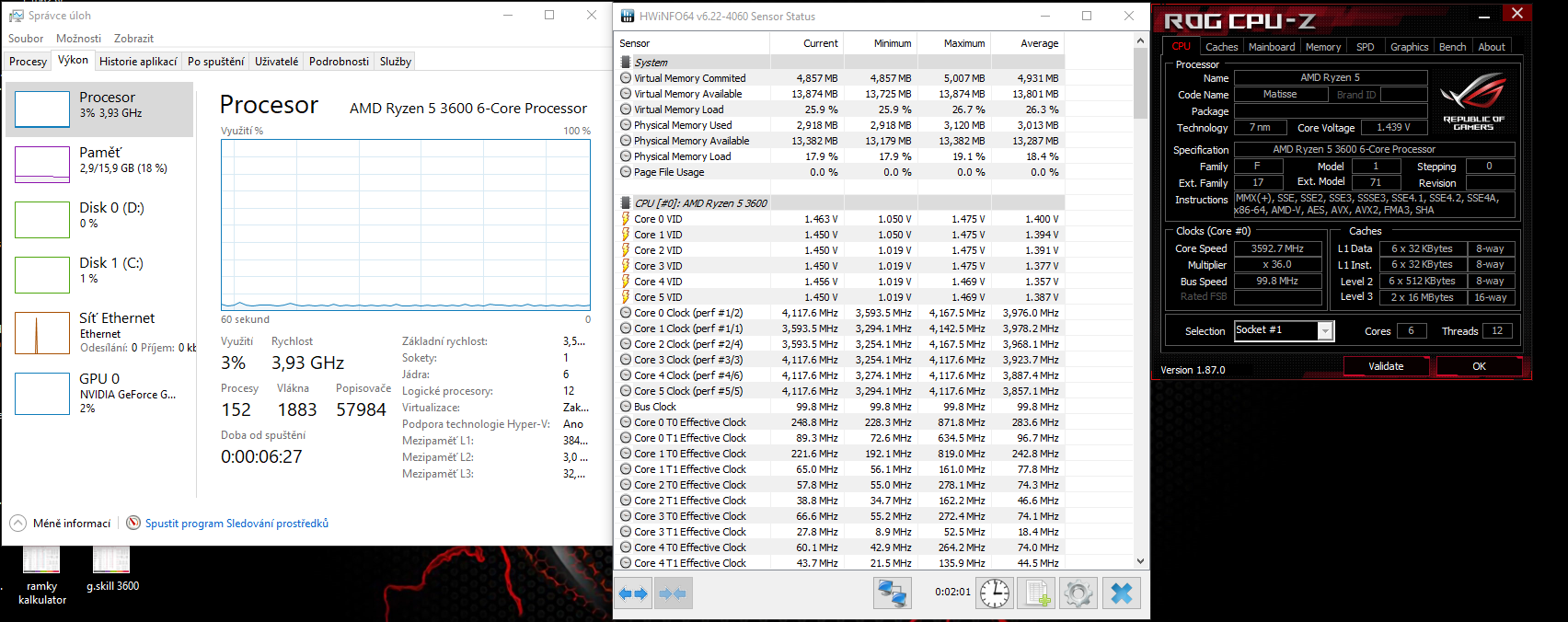Close sensors with blue X icon

coord(1122,593)
